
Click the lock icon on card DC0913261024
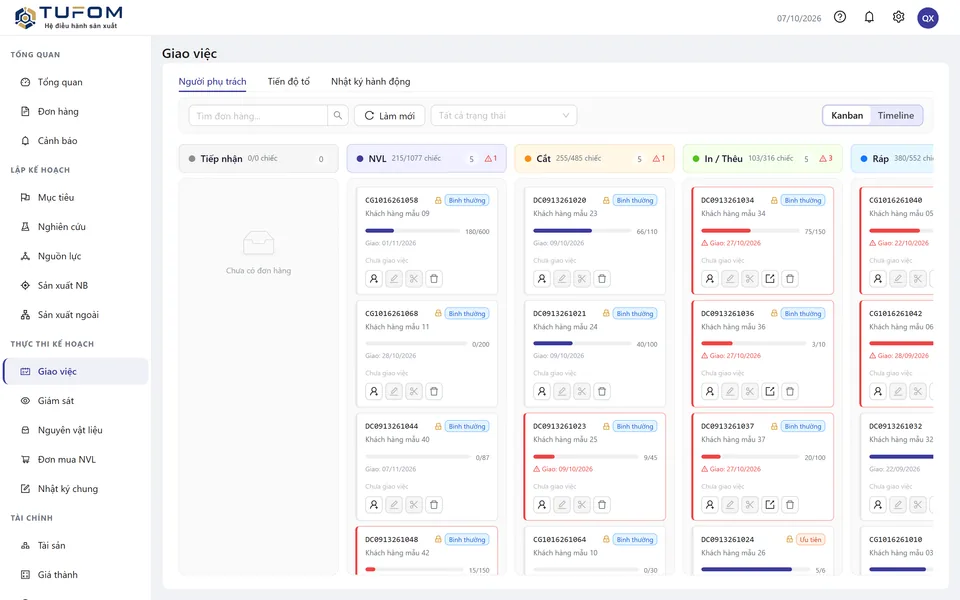click(x=790, y=539)
